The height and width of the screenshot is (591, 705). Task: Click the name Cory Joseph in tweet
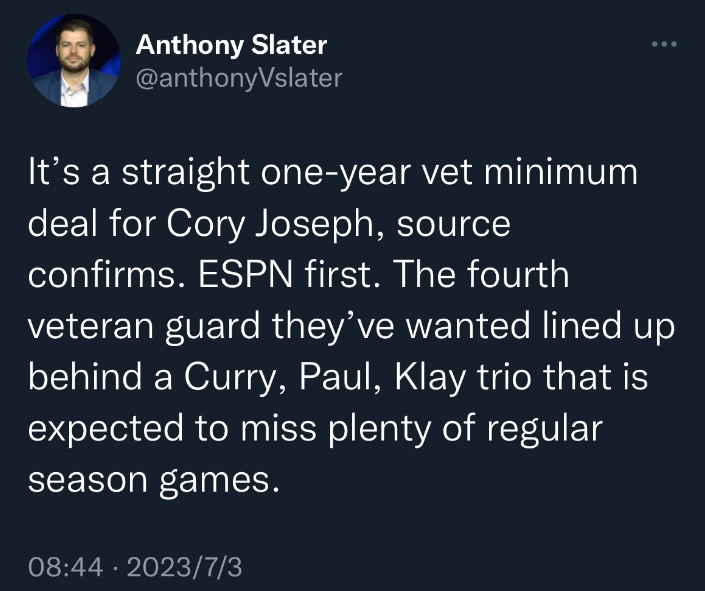[268, 224]
